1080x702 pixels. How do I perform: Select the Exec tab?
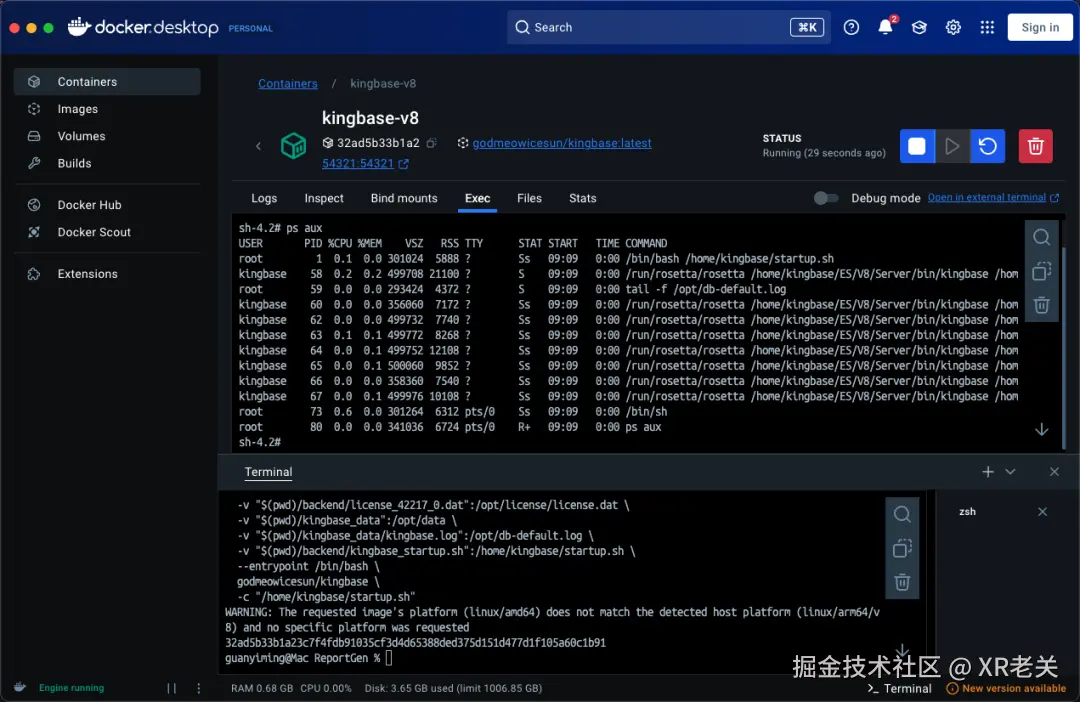click(x=477, y=198)
